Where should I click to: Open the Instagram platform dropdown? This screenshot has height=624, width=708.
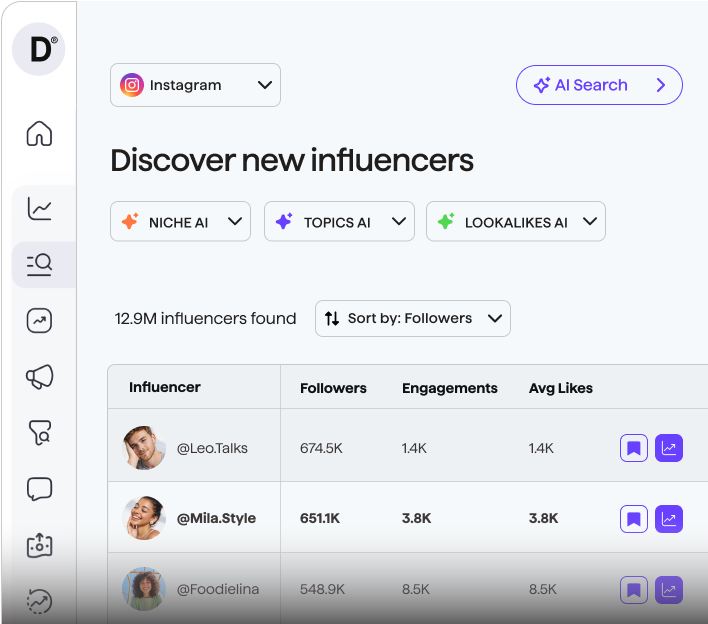pyautogui.click(x=195, y=85)
